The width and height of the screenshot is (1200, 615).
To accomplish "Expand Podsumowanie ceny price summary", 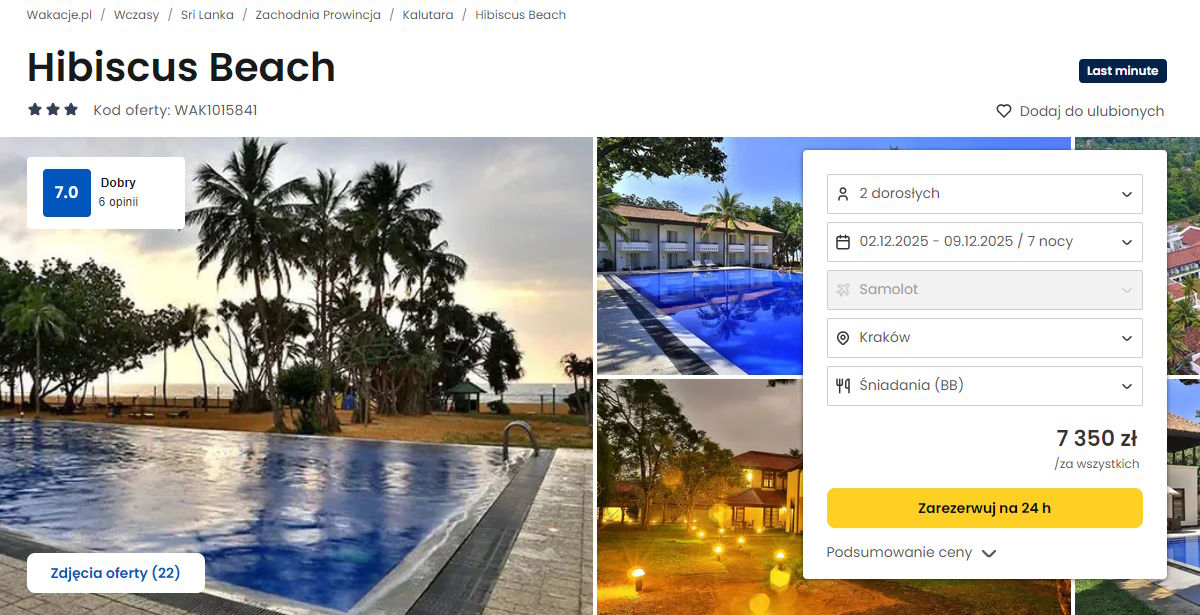I will click(911, 552).
